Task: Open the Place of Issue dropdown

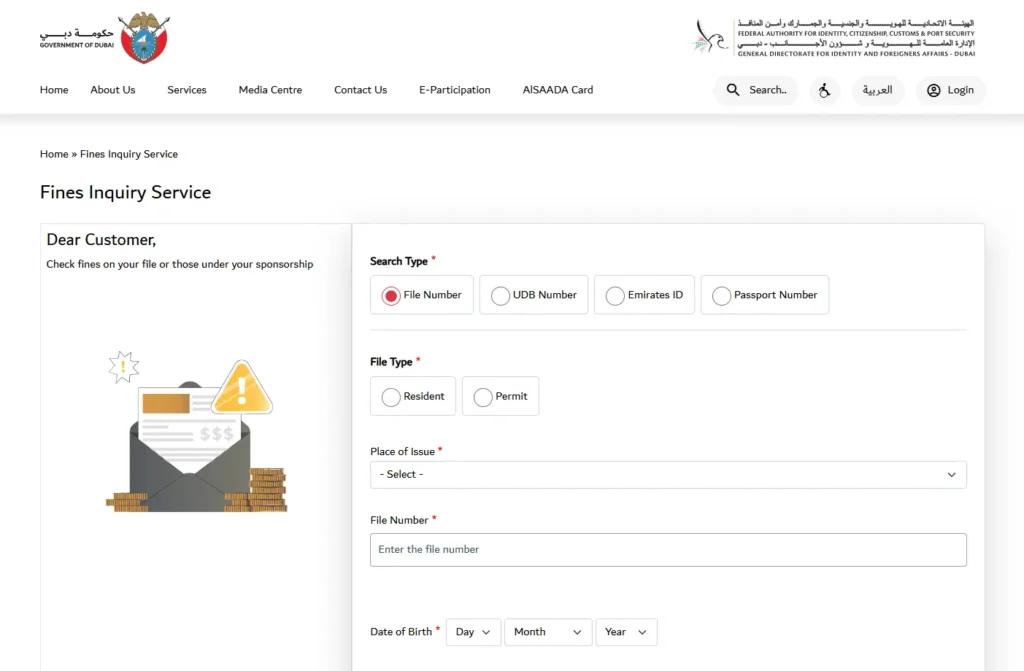Action: click(x=667, y=474)
